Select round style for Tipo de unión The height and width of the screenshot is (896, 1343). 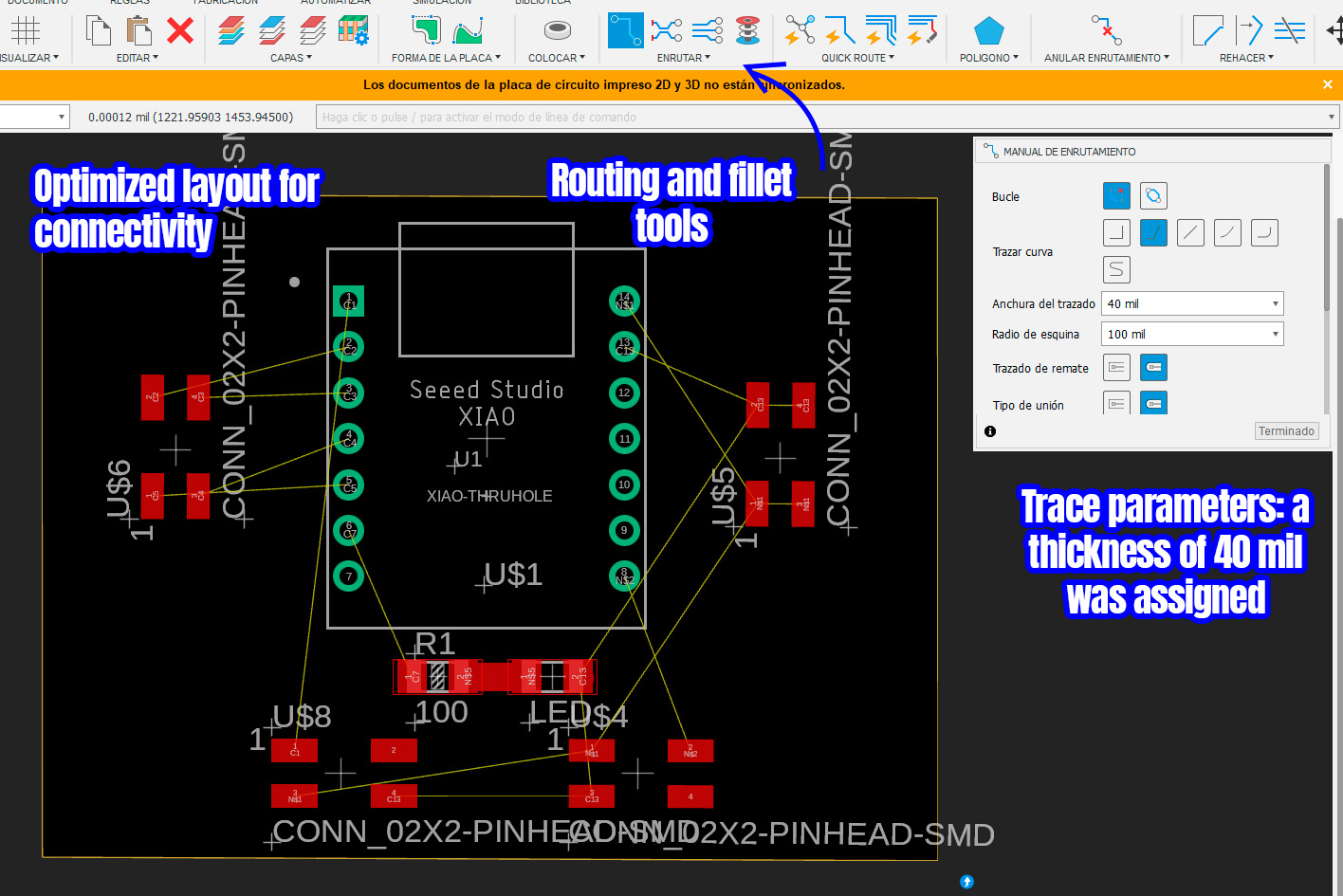(x=1153, y=404)
